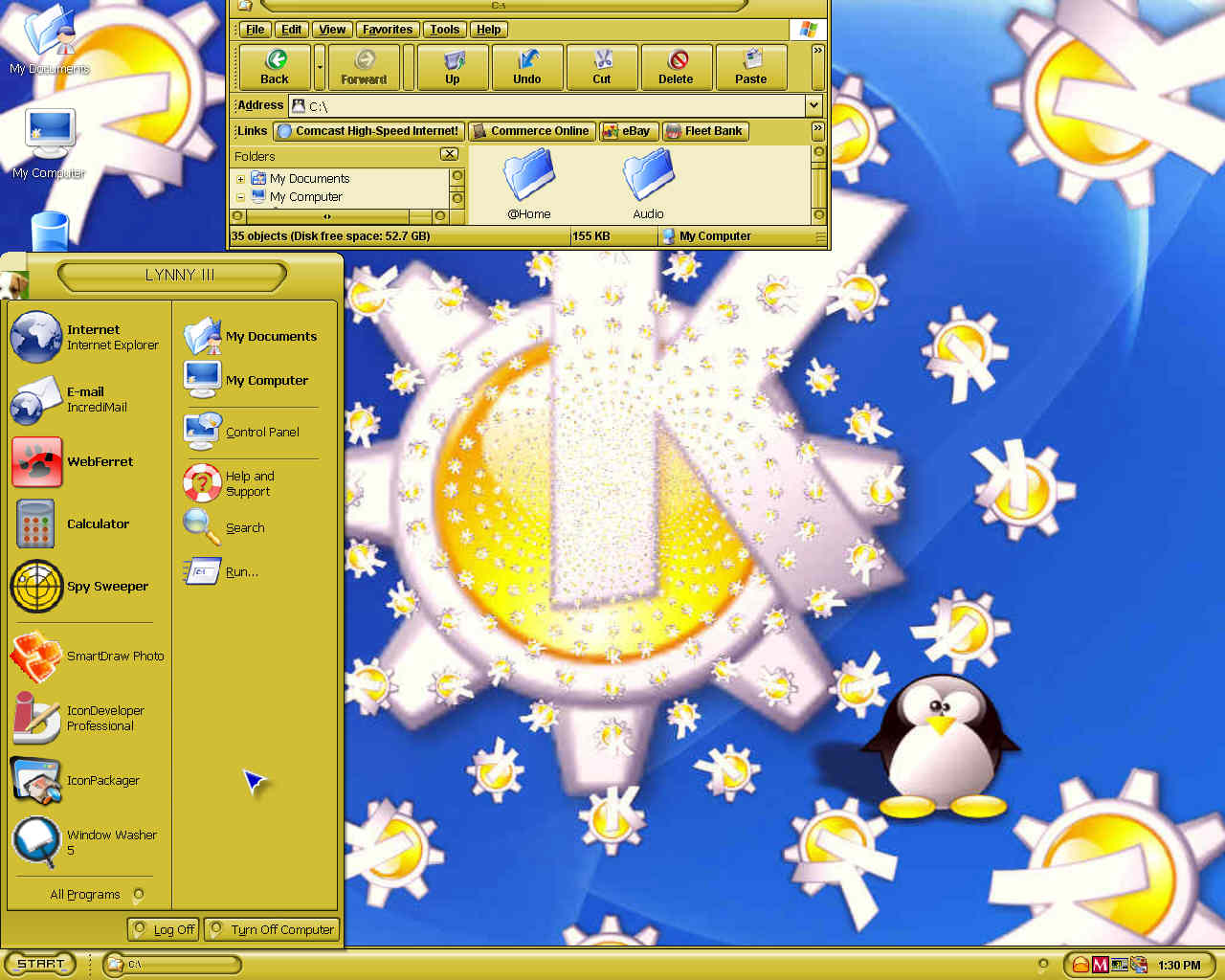Click the Turn Off Computer button

click(x=272, y=929)
